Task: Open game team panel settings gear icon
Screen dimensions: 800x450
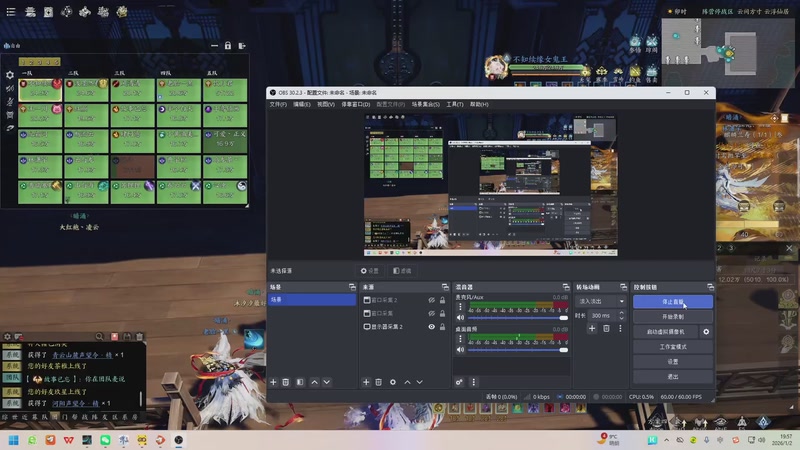Action: (x=10, y=75)
